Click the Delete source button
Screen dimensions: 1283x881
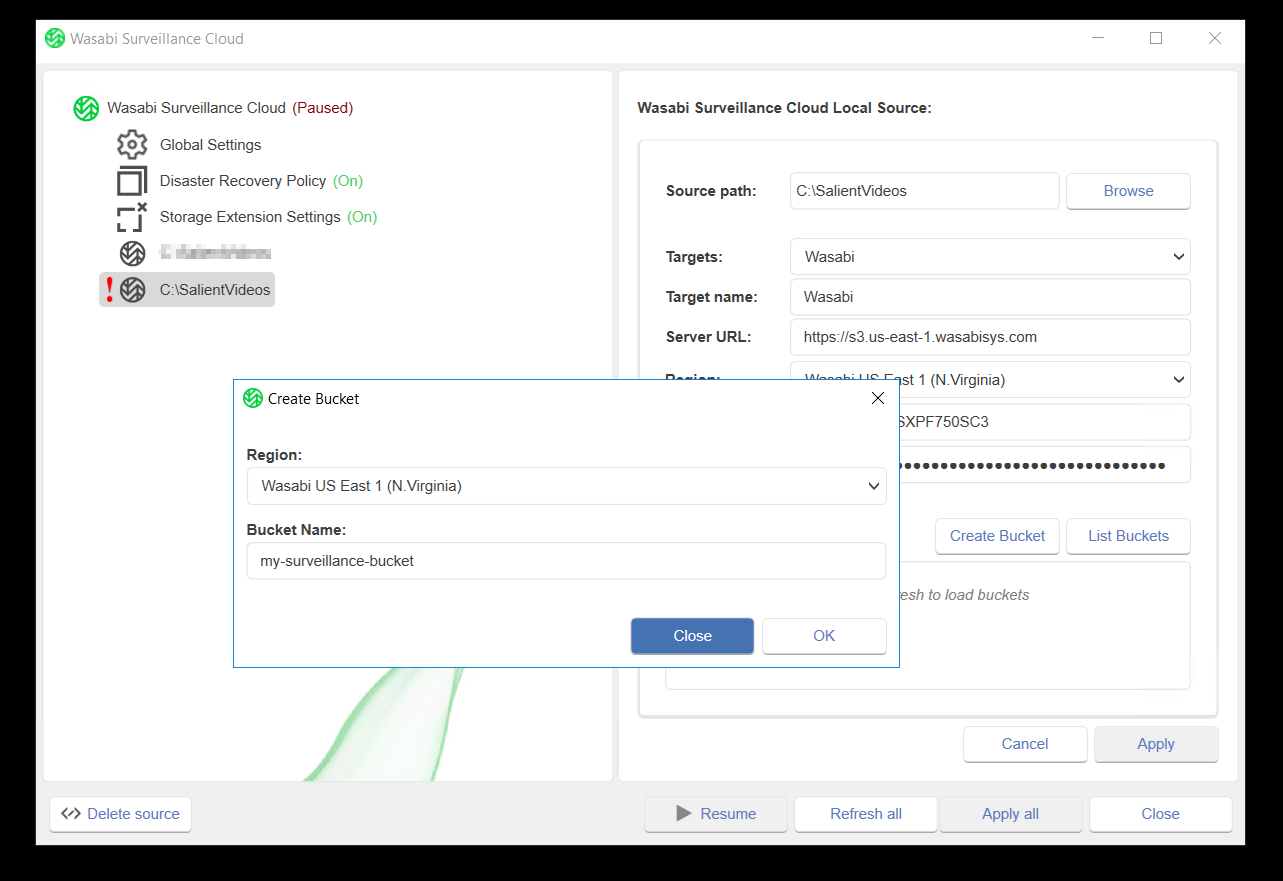click(120, 814)
